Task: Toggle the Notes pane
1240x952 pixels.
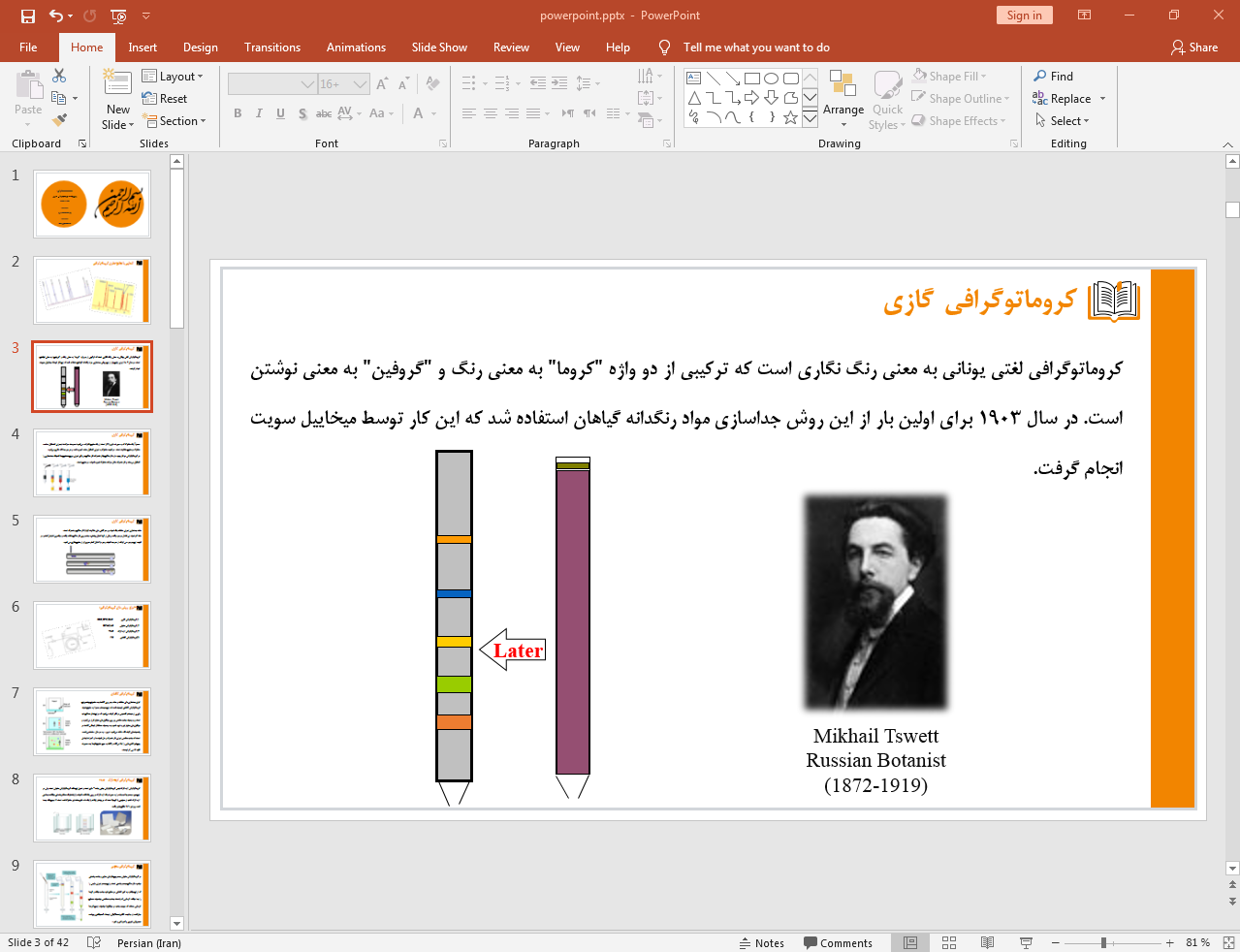Action: pos(762,942)
